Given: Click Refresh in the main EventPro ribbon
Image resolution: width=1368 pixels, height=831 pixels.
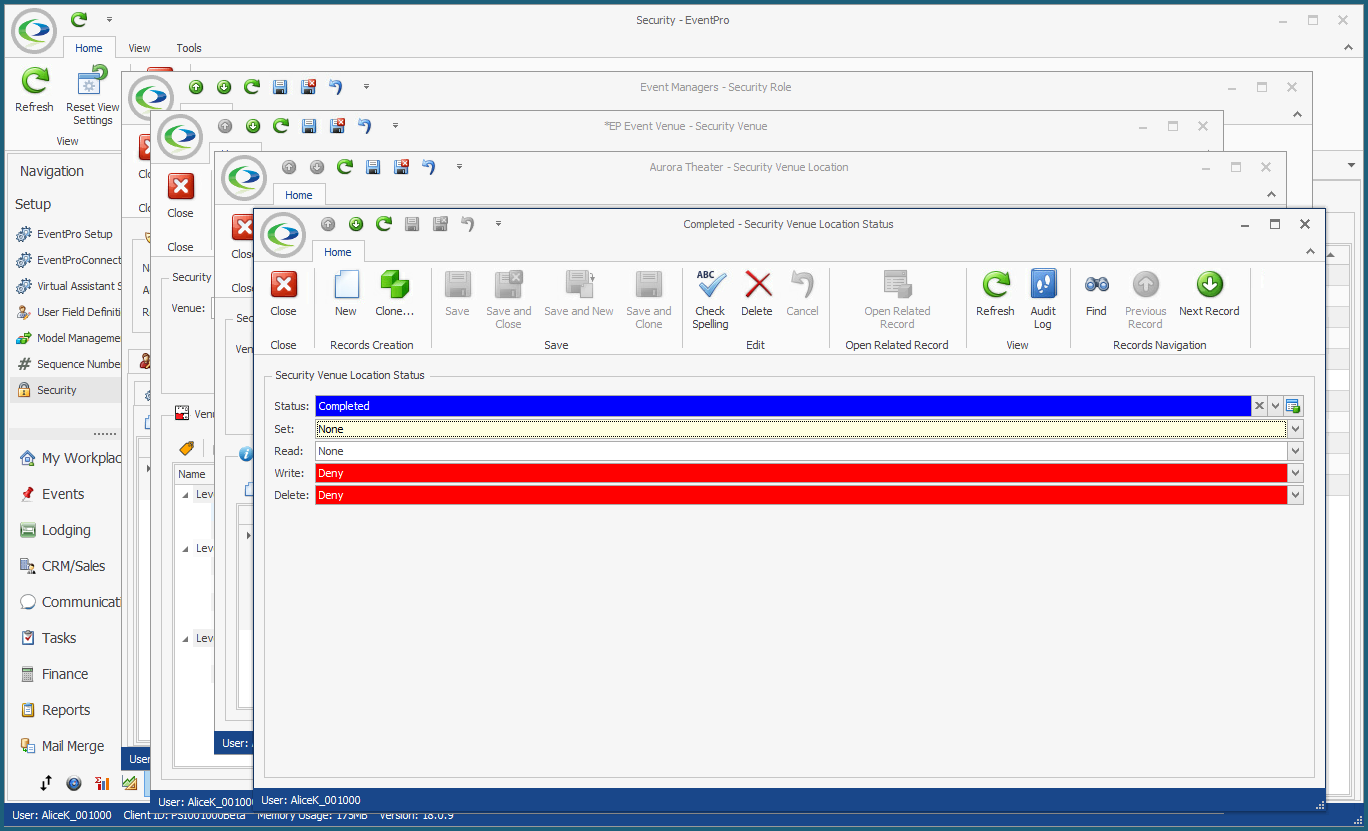Looking at the screenshot, I should 35,92.
